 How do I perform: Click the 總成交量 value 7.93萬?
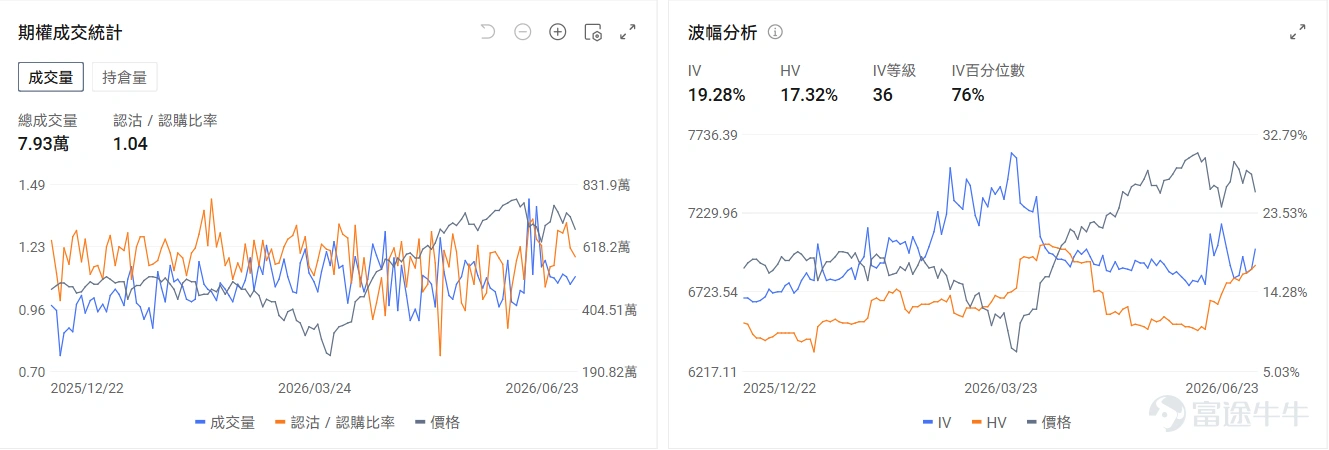tap(43, 144)
